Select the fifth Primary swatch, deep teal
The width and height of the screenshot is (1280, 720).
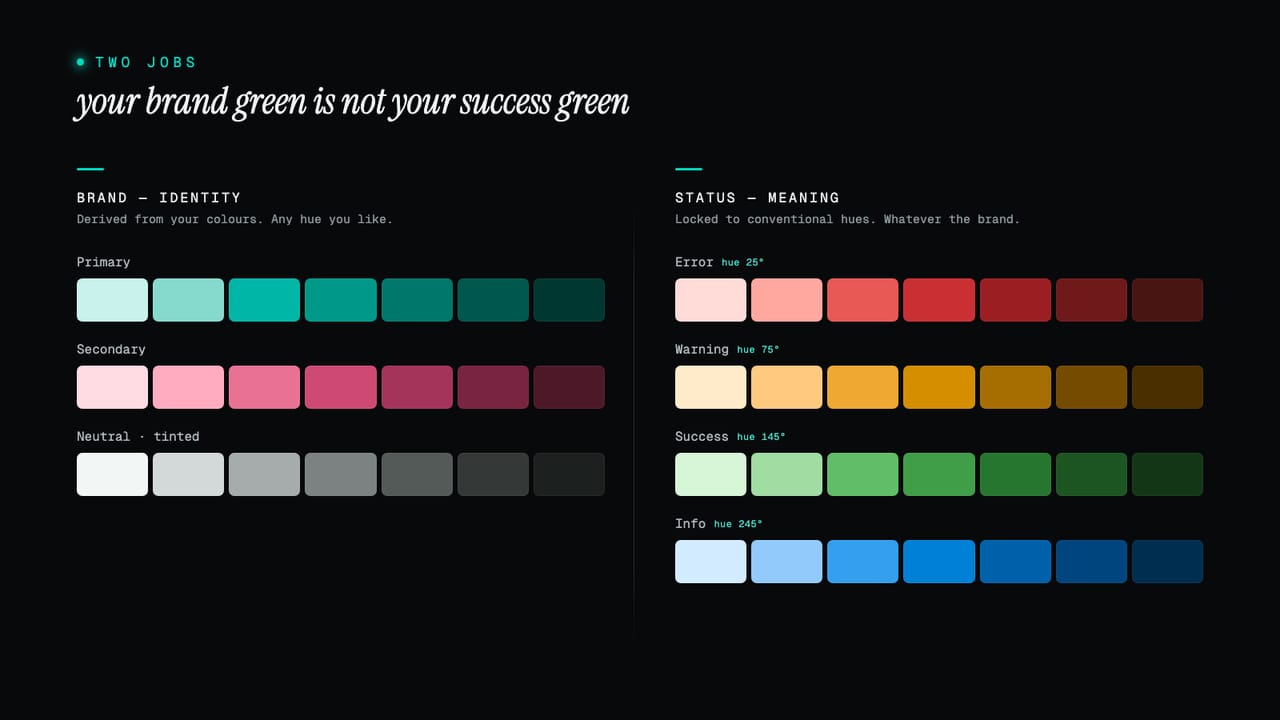point(417,300)
